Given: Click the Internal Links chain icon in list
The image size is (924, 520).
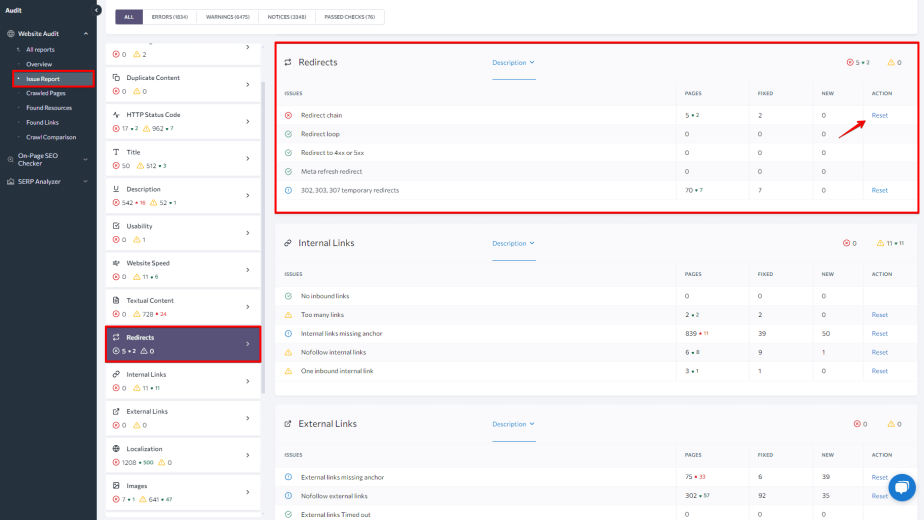Looking at the screenshot, I should (x=116, y=374).
